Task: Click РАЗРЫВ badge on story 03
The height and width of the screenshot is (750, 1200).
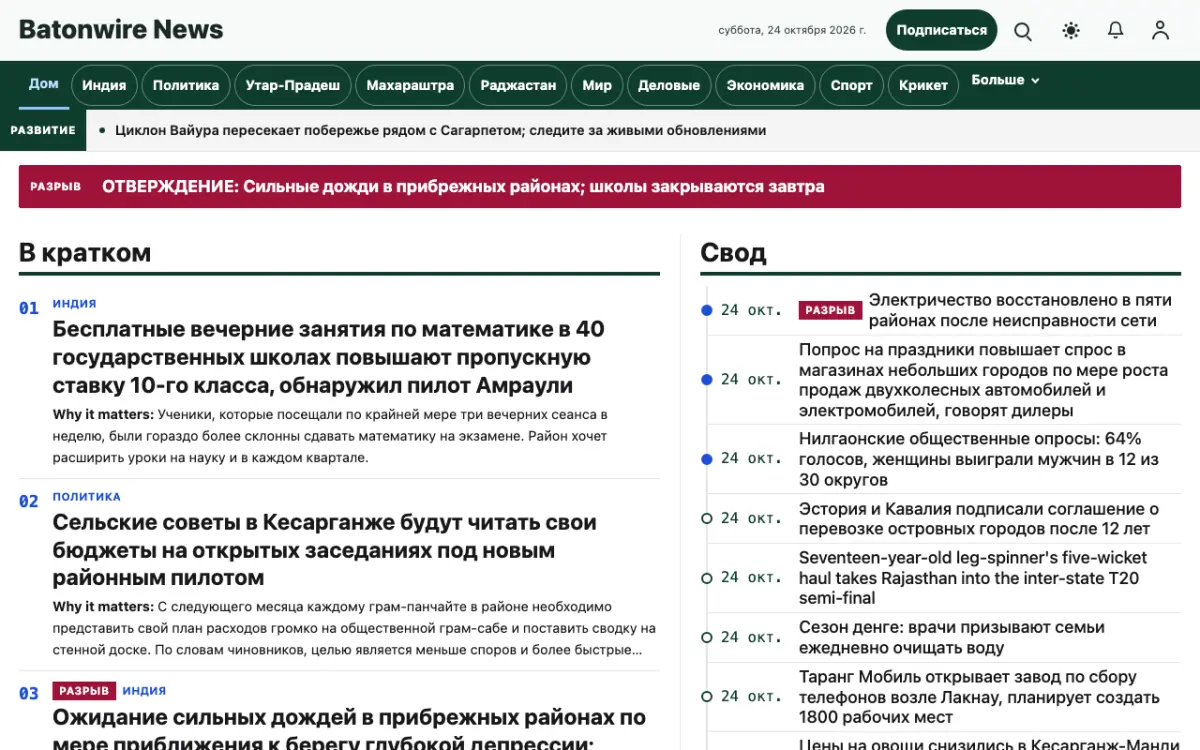Action: (x=84, y=690)
